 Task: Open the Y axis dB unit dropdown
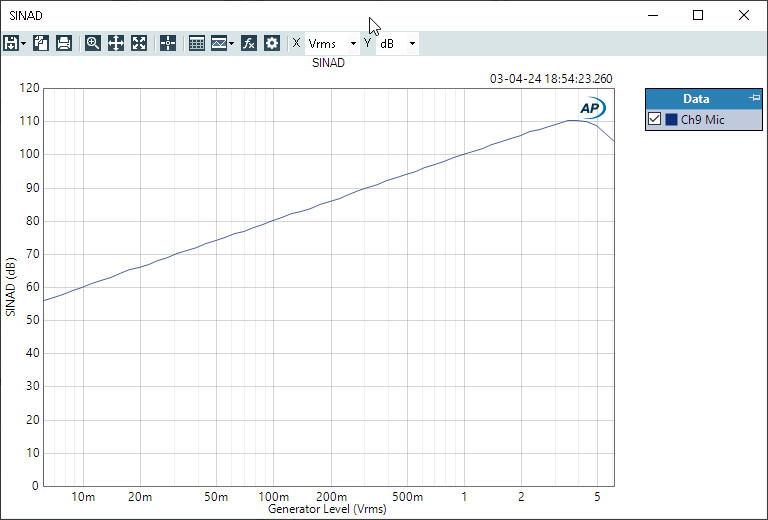[x=397, y=44]
